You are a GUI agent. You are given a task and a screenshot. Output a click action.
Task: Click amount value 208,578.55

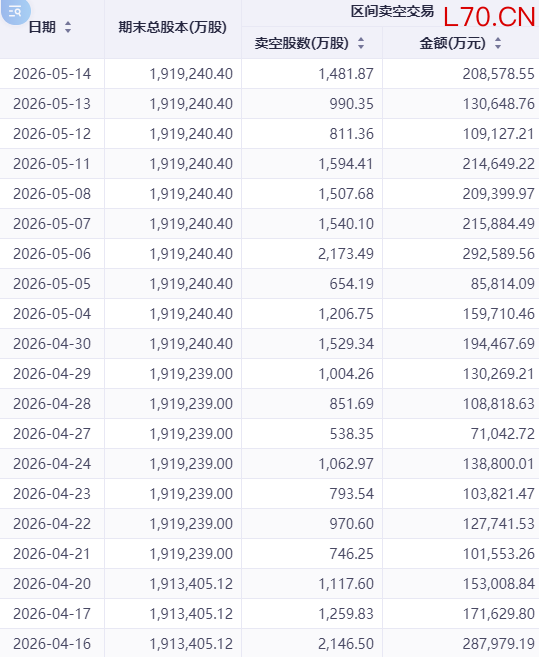pos(499,74)
